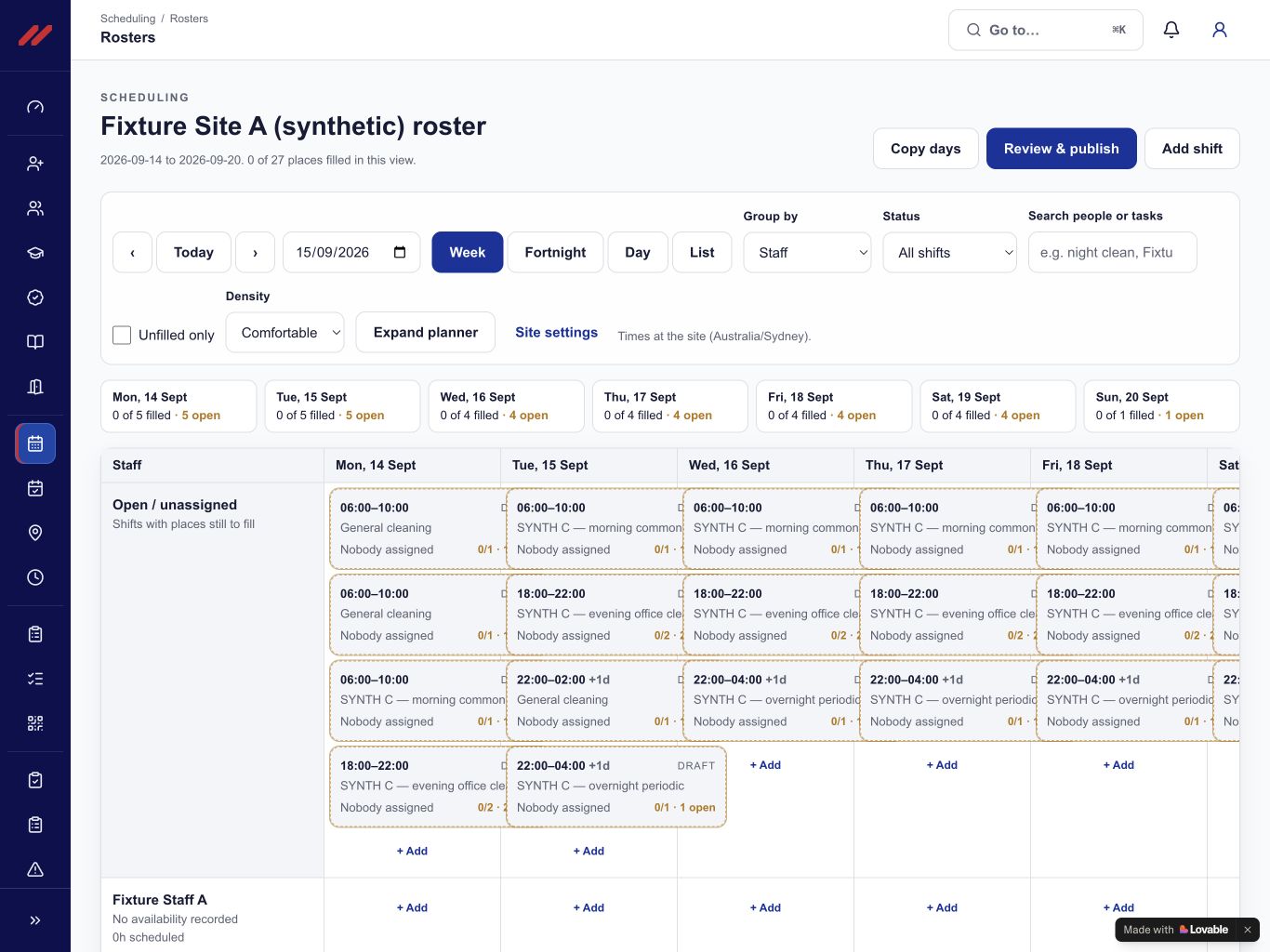The width and height of the screenshot is (1270, 952).
Task: Open Tuesday 22:00–04:00 draft overnight periodic shift
Action: [616, 787]
